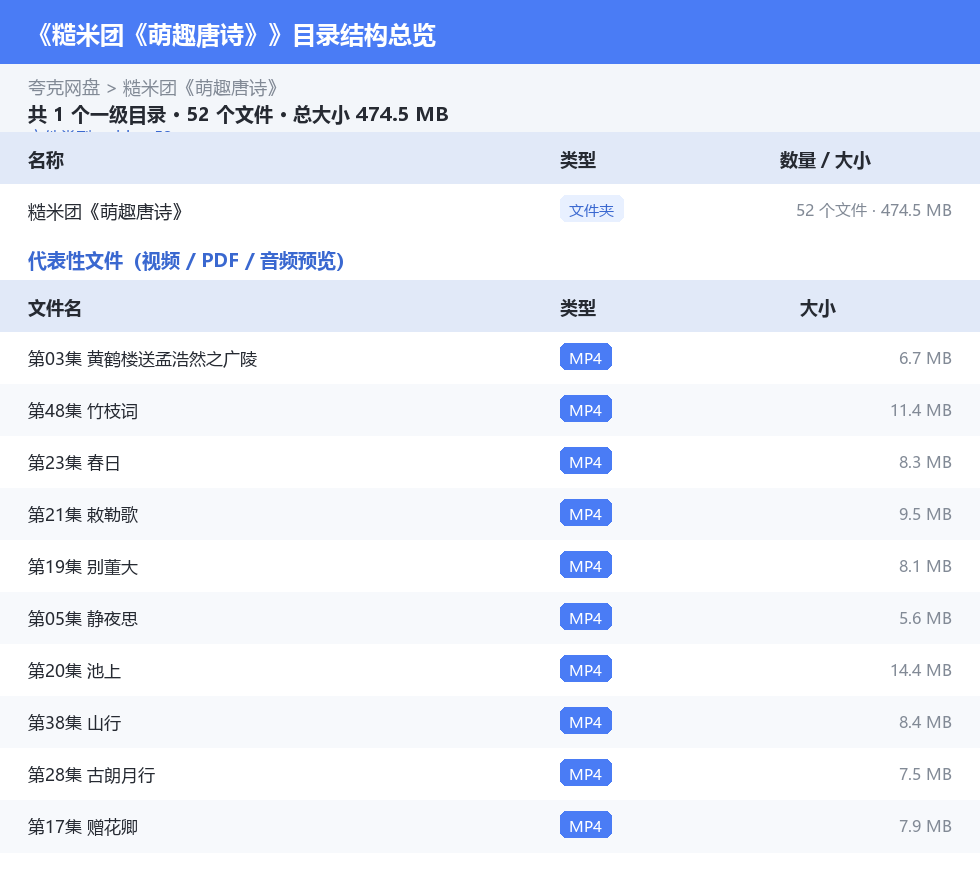980x884 pixels.
Task: Select file 第05集 静夜思
Action: click(x=82, y=618)
